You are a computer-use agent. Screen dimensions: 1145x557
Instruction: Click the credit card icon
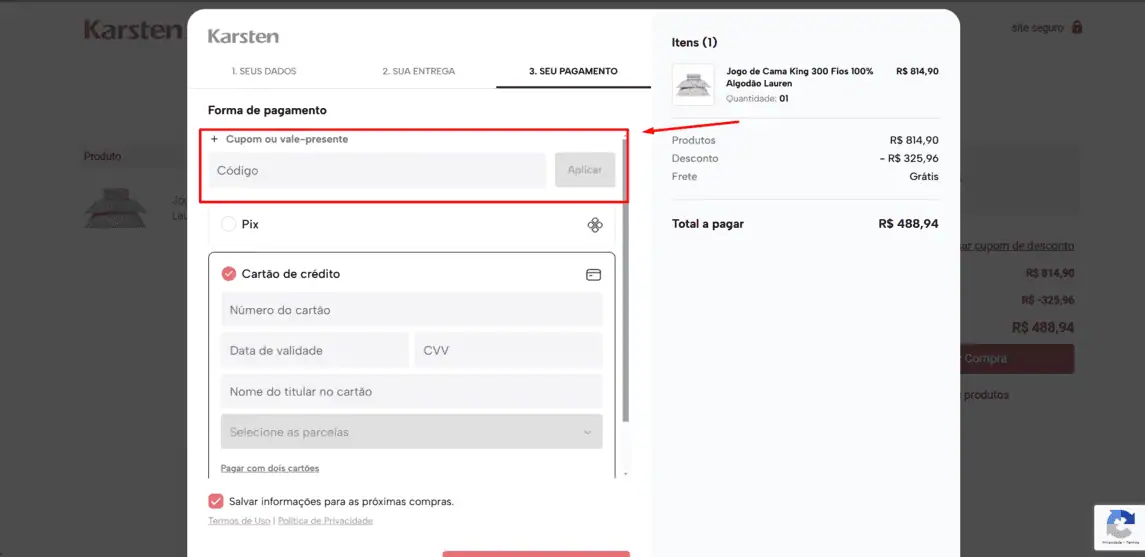click(594, 274)
